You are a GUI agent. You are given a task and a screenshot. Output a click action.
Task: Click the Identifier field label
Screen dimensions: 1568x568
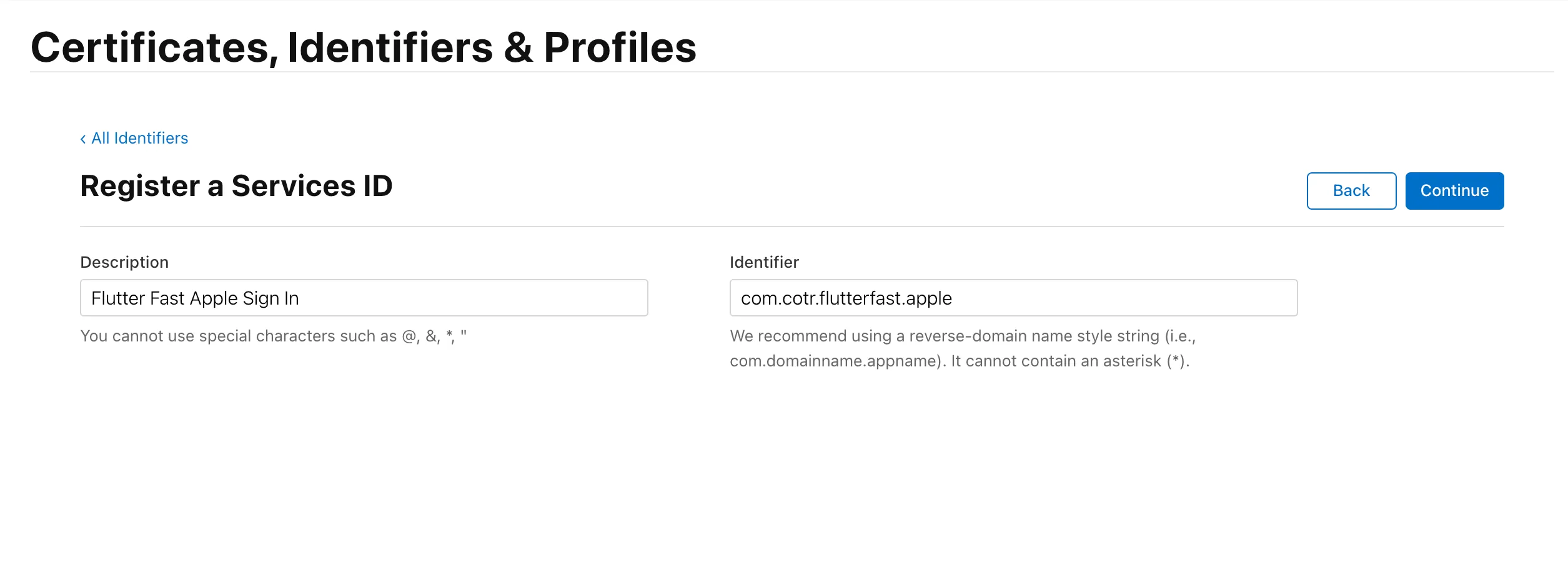764,262
